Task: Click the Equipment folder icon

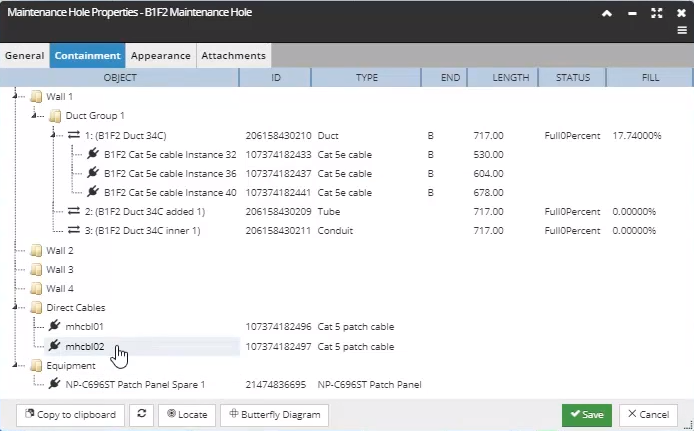Action: (36, 366)
